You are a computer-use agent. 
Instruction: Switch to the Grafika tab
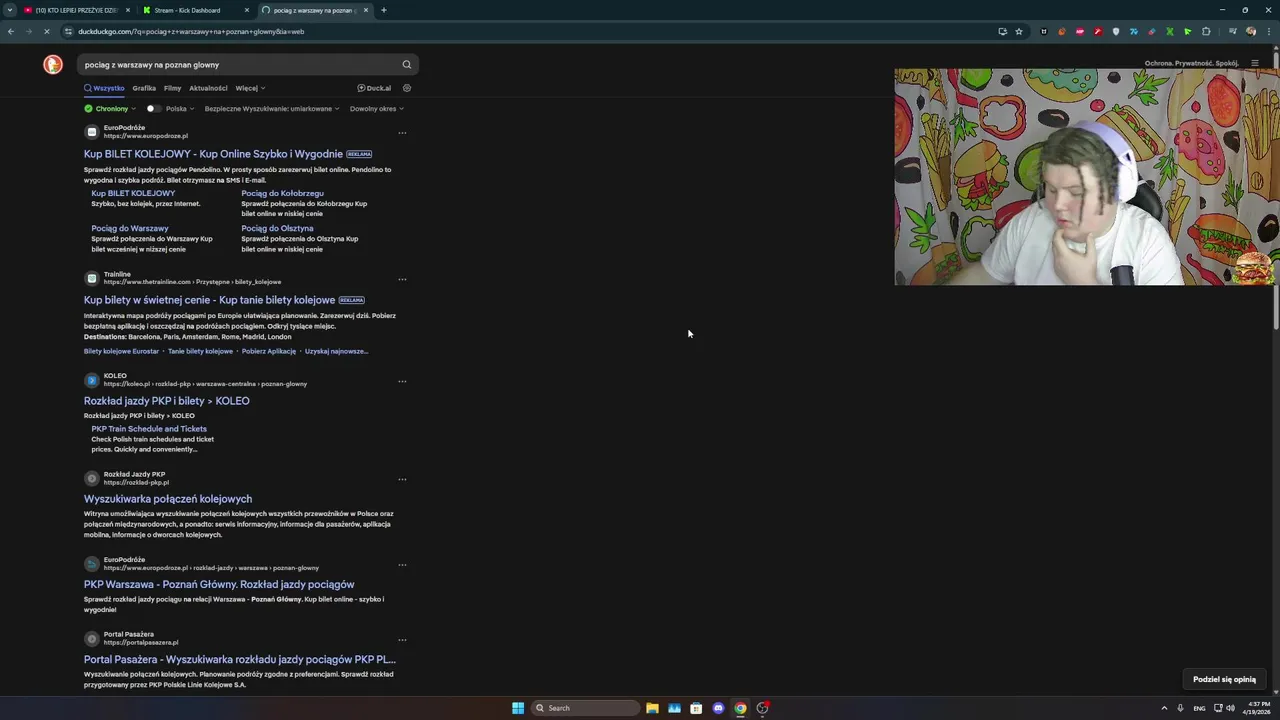(144, 88)
